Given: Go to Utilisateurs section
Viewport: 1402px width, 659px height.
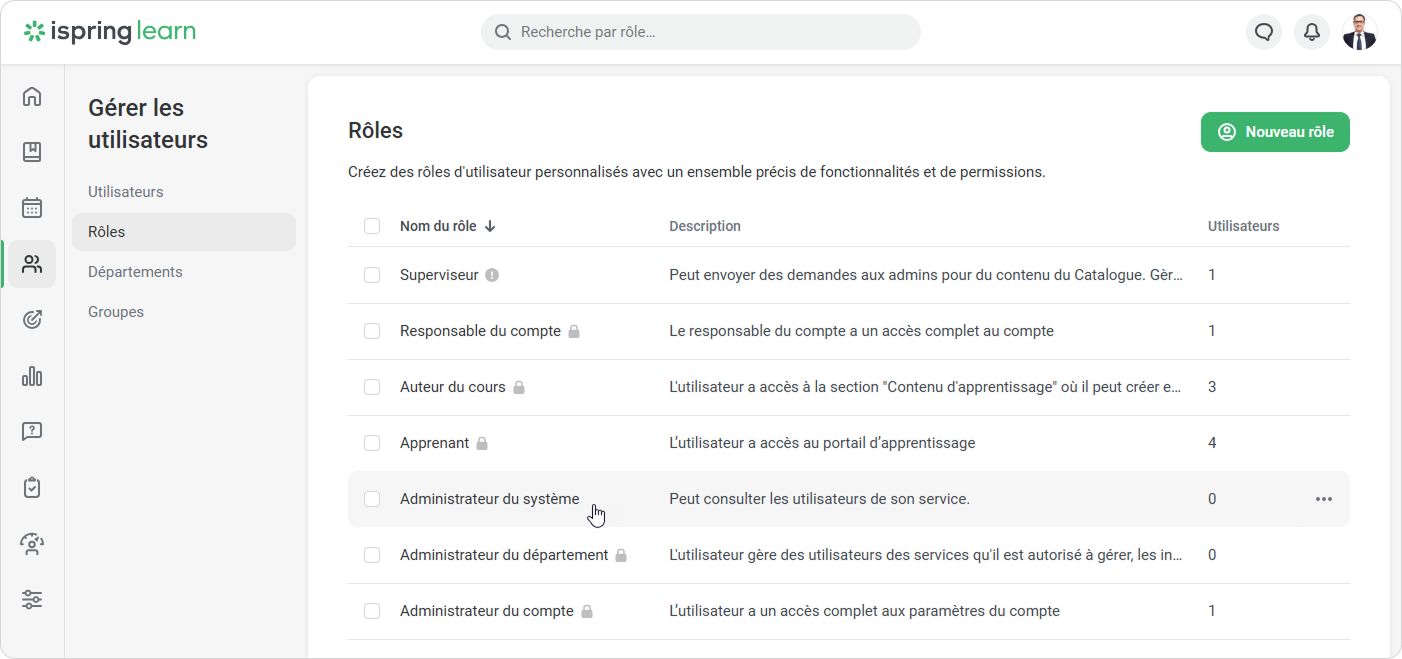Looking at the screenshot, I should click(126, 192).
